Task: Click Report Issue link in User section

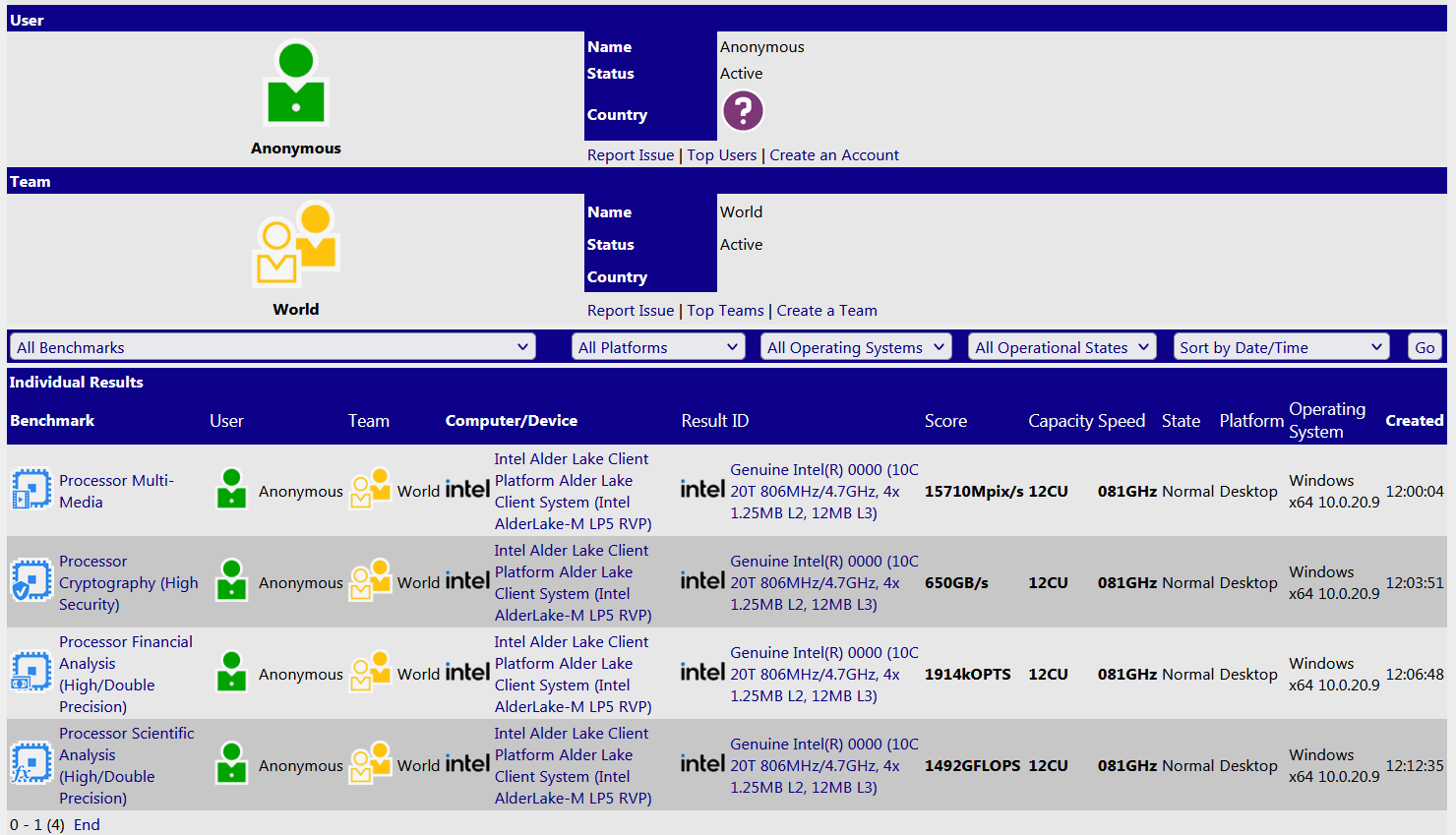Action: (x=631, y=155)
